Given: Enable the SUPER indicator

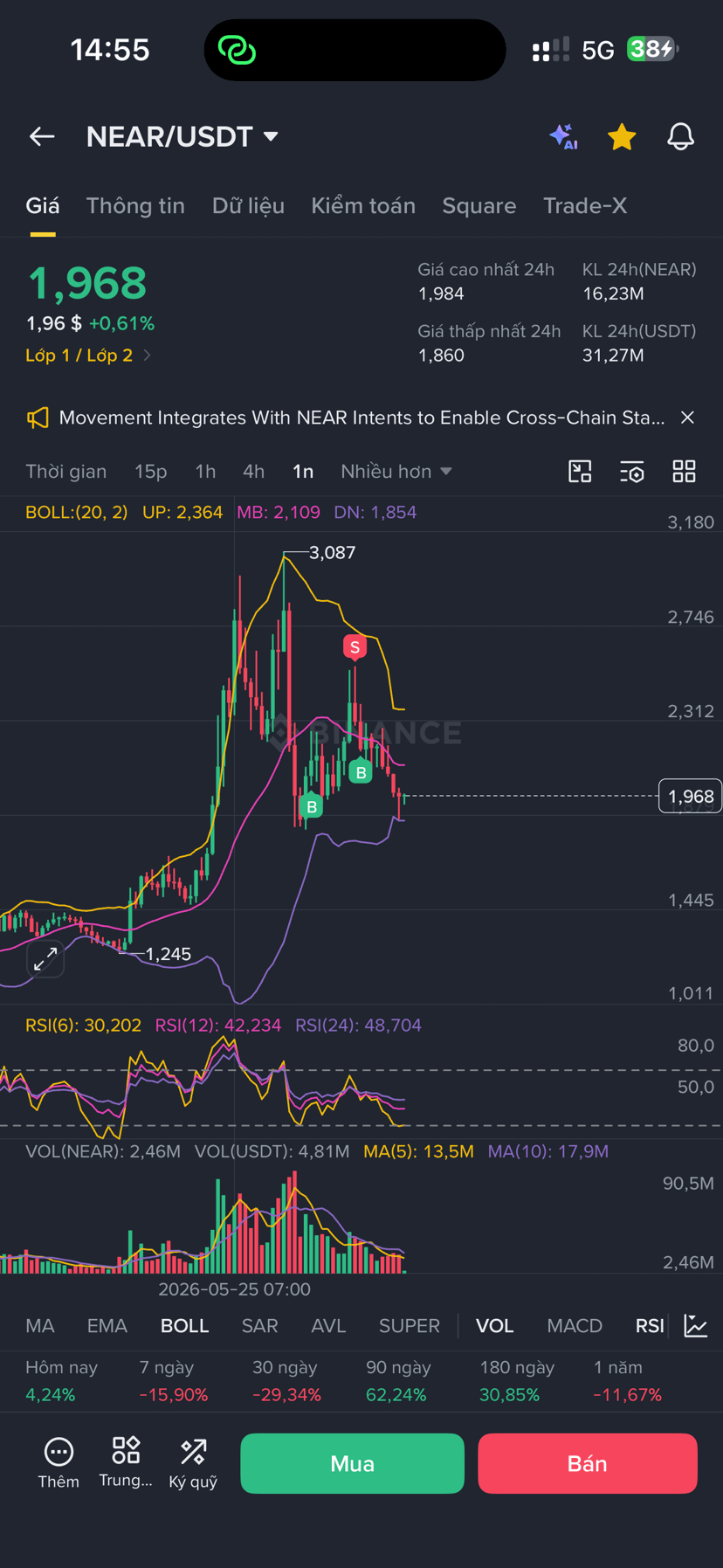Looking at the screenshot, I should pos(409,1326).
